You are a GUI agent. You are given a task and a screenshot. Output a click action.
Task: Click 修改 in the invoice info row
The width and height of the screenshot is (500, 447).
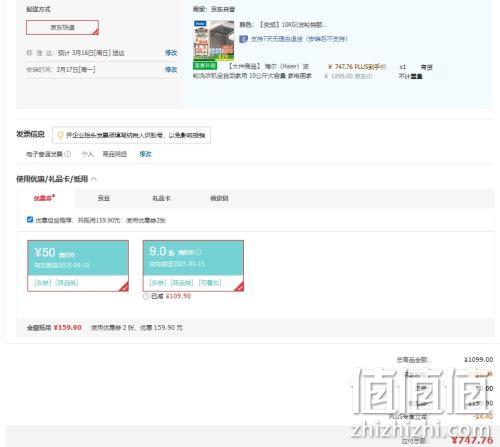(145, 154)
